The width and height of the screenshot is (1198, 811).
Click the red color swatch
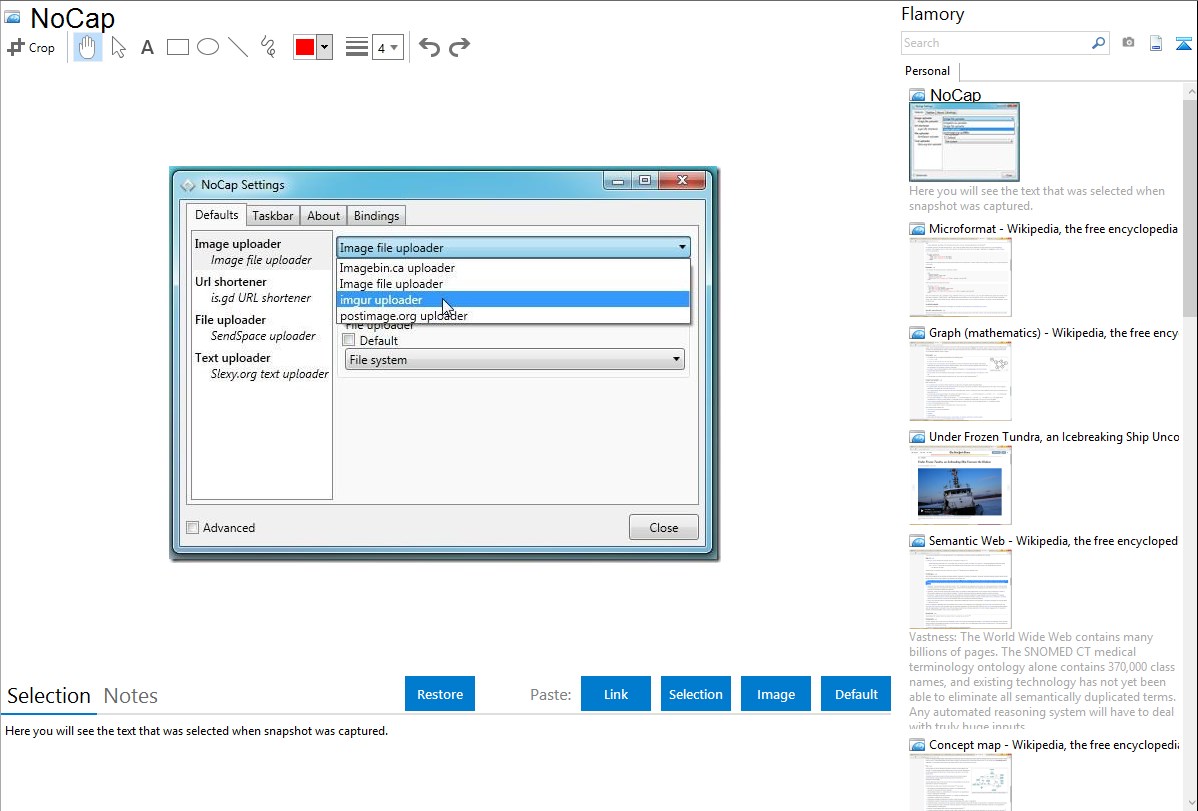coord(305,47)
